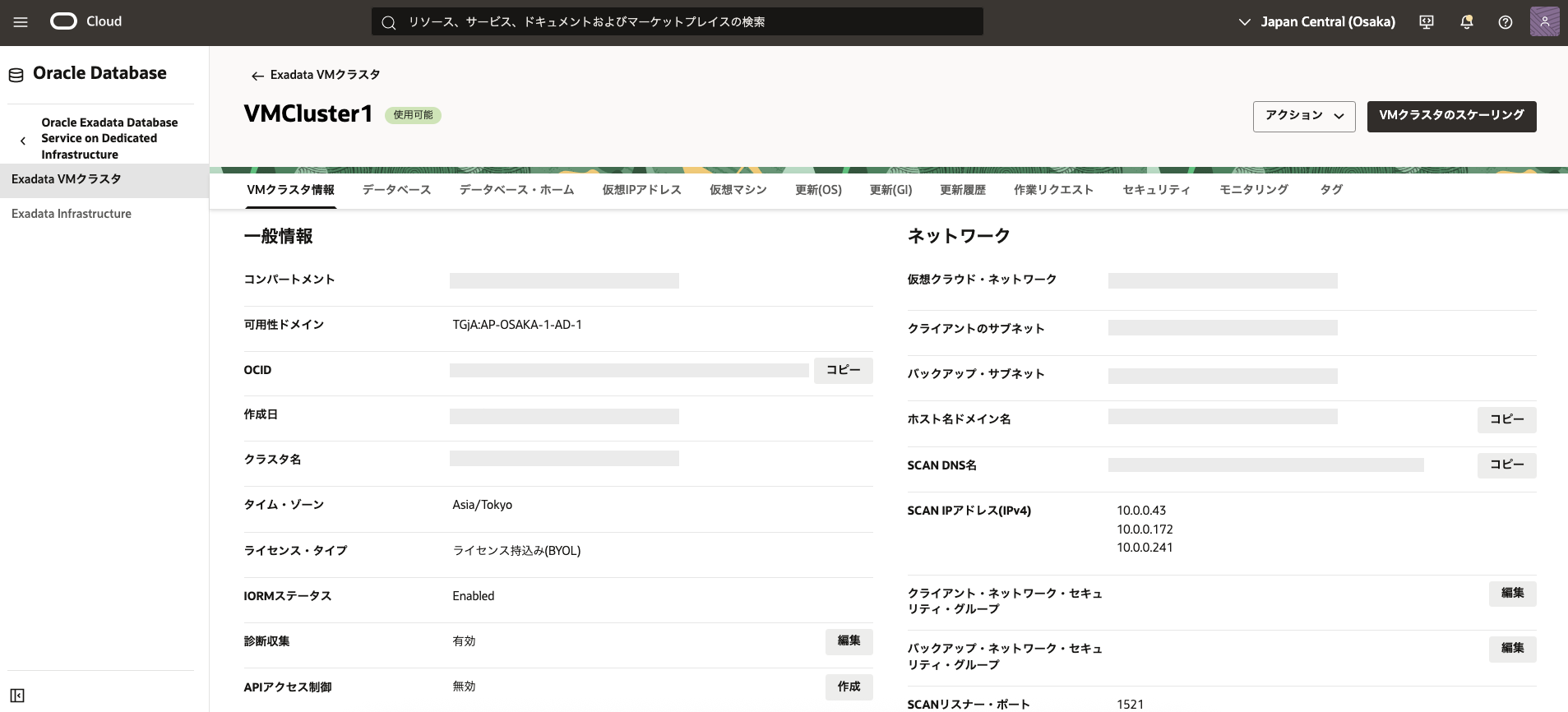Open the hamburger navigation menu
Viewport: 1568px width, 712px height.
[x=21, y=22]
